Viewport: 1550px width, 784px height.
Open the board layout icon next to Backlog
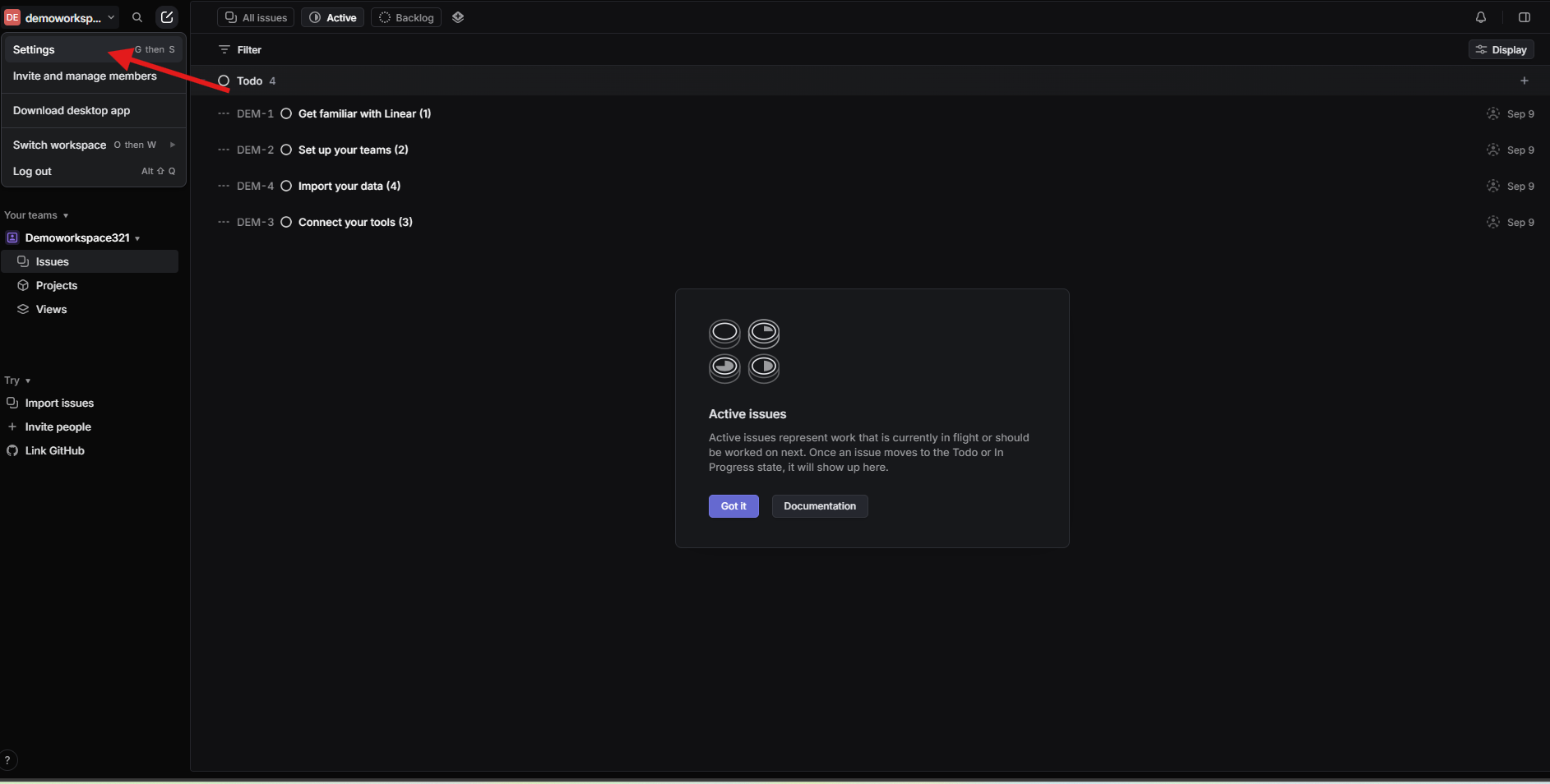458,17
